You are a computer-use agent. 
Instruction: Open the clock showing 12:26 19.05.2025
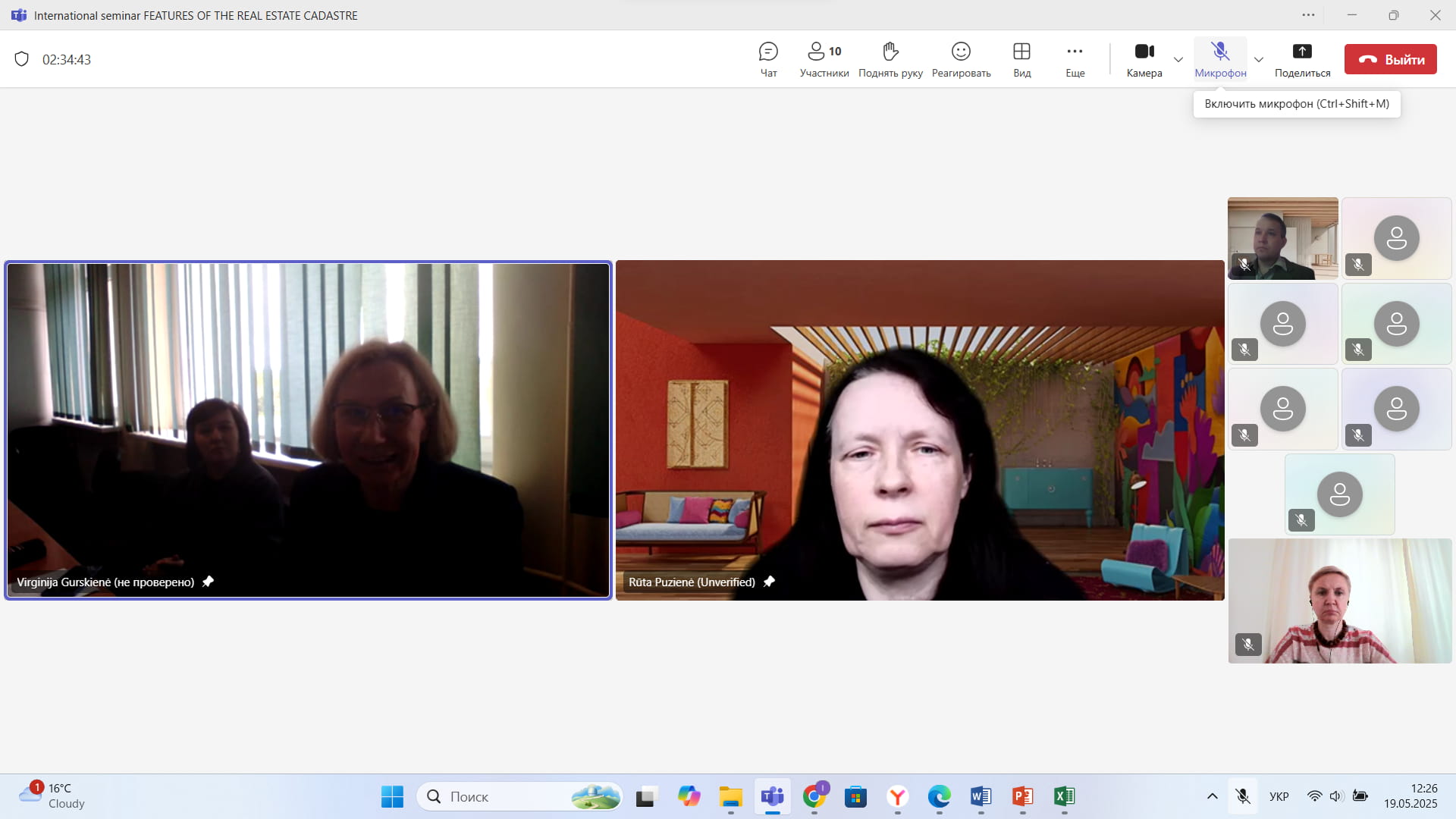click(1410, 796)
